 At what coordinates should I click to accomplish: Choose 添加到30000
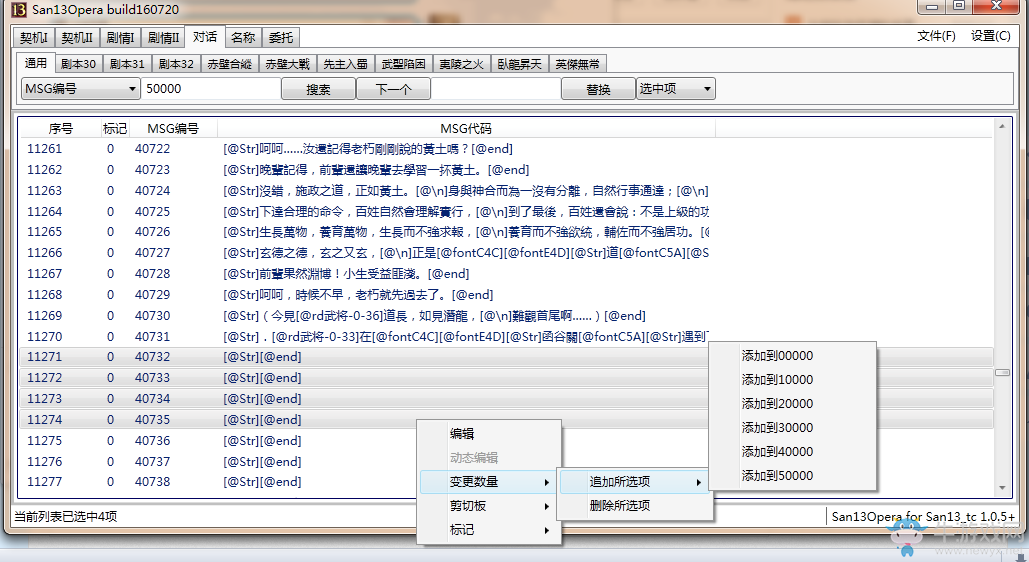(x=793, y=427)
